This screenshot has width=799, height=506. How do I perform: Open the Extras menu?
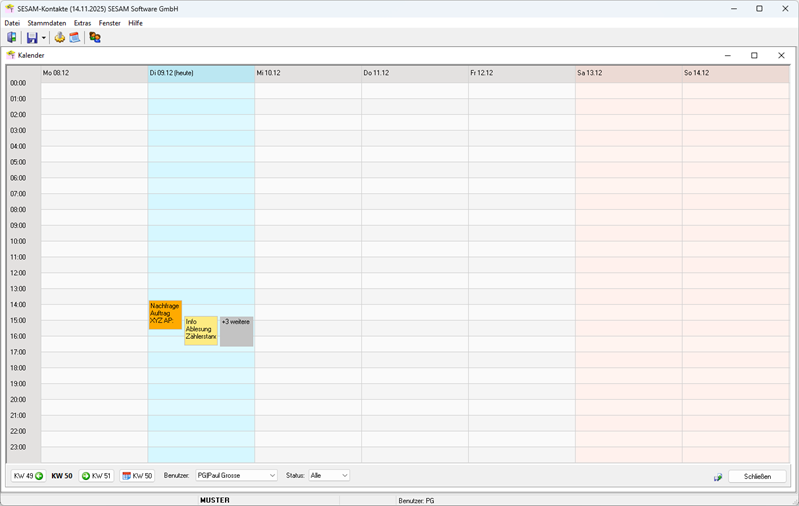coord(83,23)
